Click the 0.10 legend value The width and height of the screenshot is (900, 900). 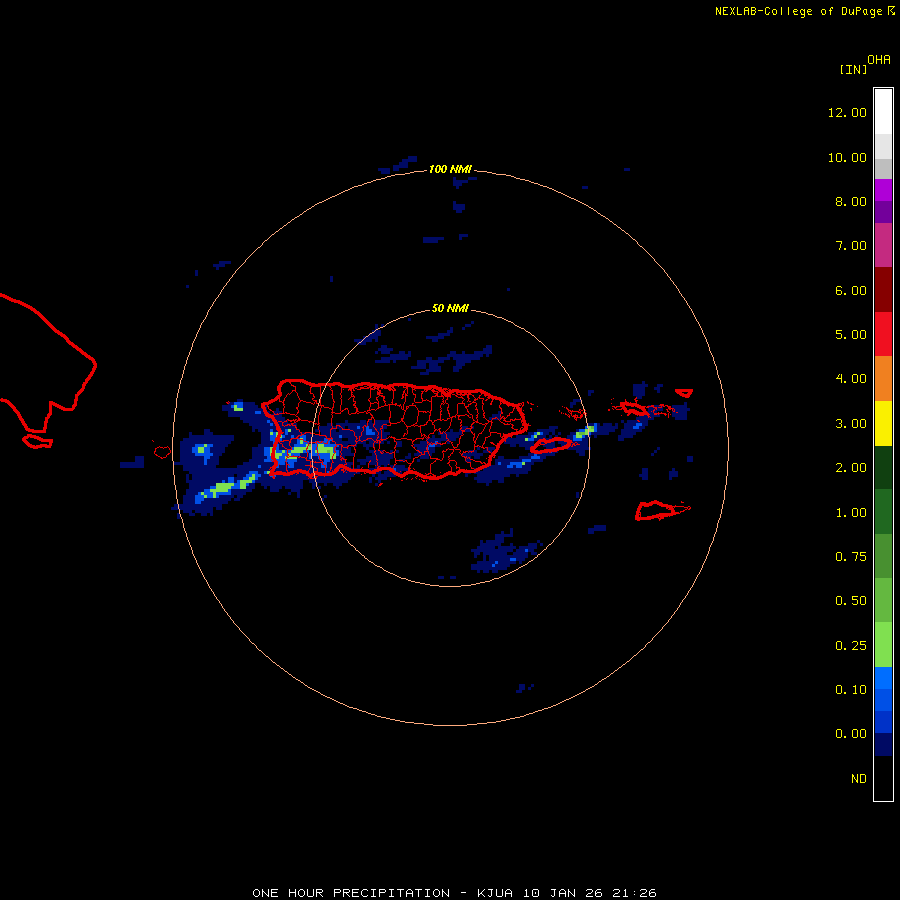click(851, 690)
